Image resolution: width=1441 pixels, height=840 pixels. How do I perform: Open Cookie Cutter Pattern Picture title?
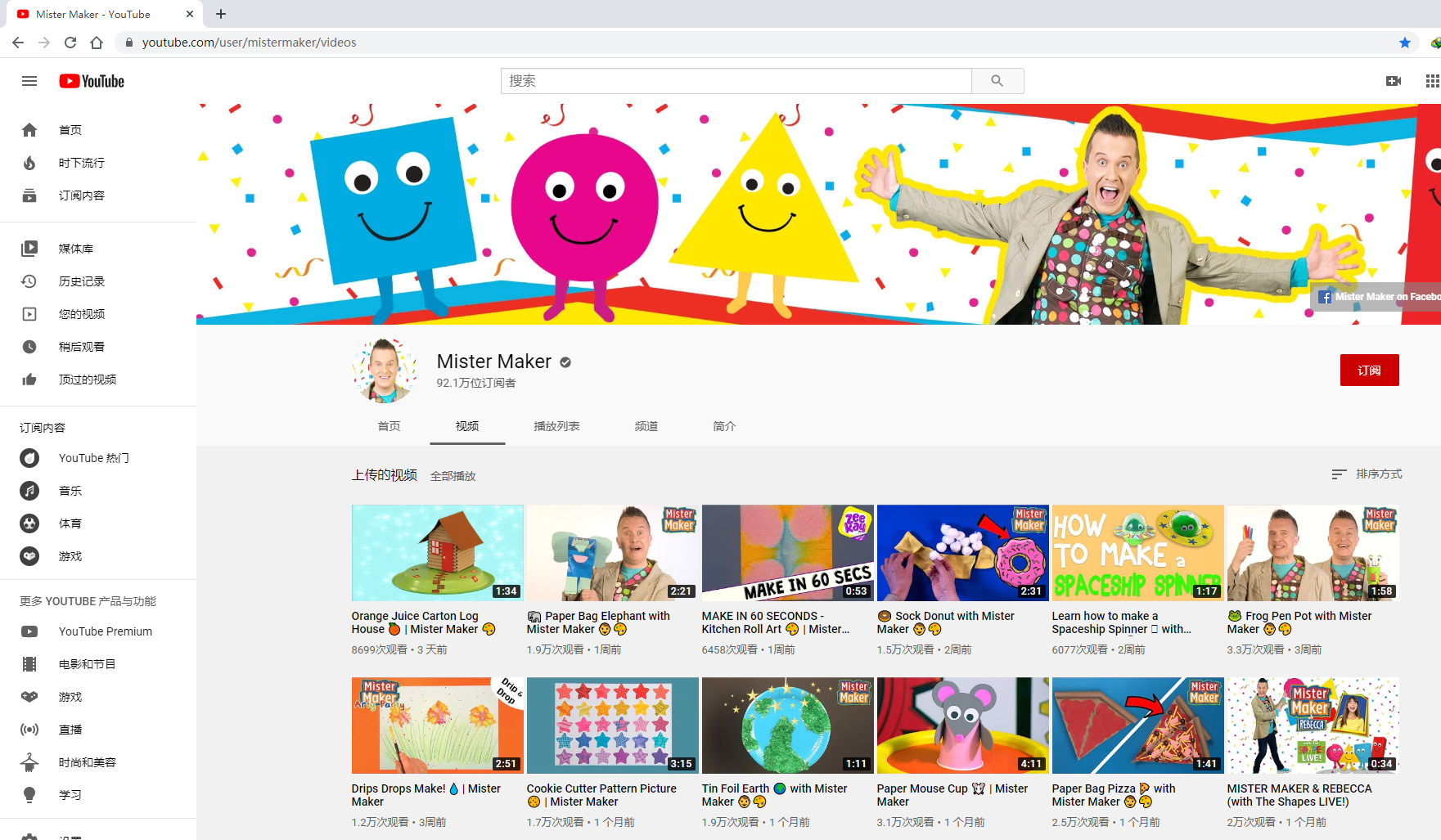(601, 795)
